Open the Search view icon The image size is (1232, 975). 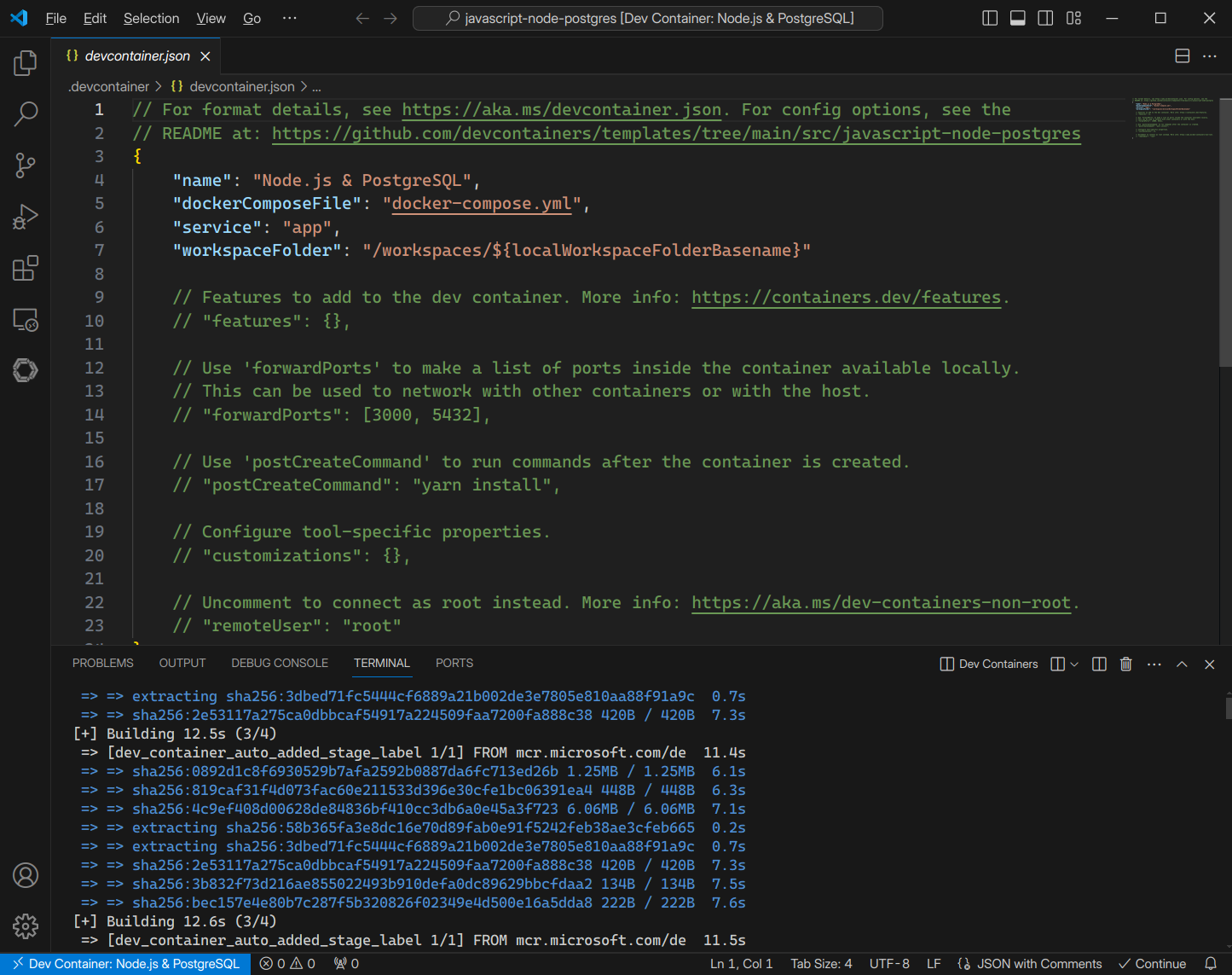(26, 113)
